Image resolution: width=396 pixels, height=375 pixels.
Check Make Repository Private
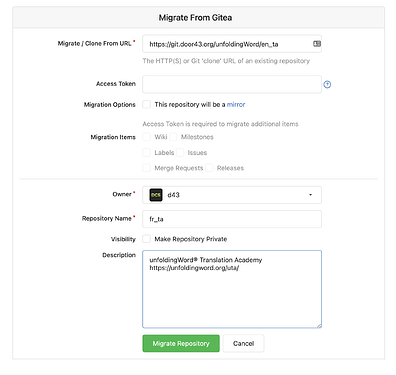(x=147, y=239)
